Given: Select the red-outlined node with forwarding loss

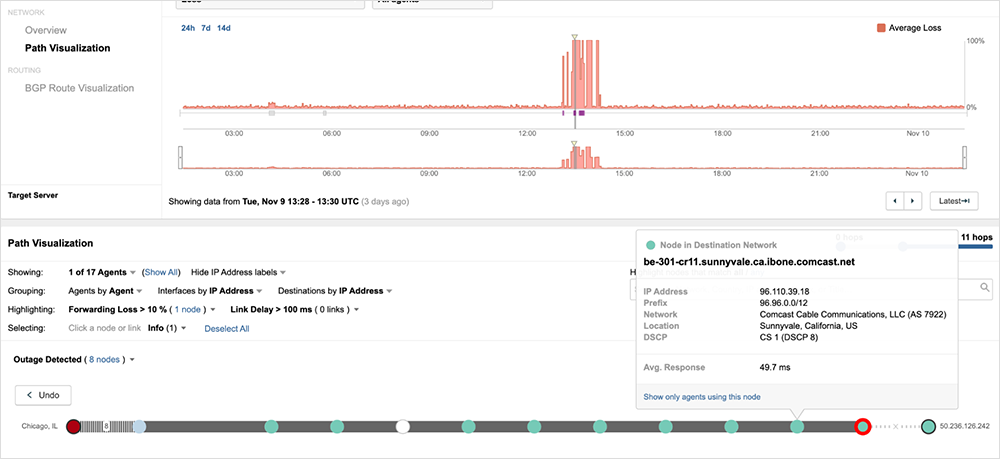Looking at the screenshot, I should [862, 427].
